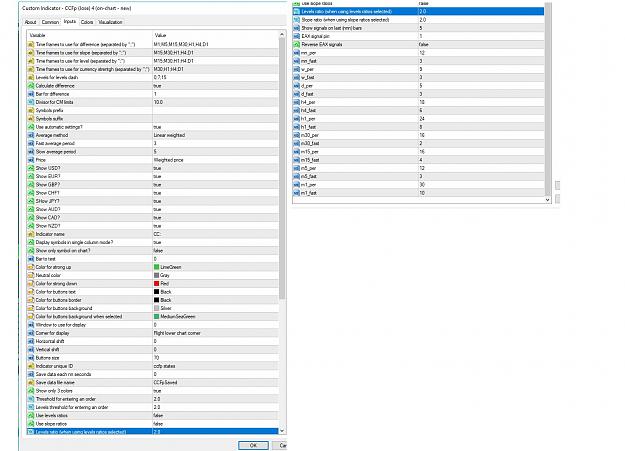Click the icon beside 'Reverse EAX signals'
625x451 pixels.
point(297,44)
